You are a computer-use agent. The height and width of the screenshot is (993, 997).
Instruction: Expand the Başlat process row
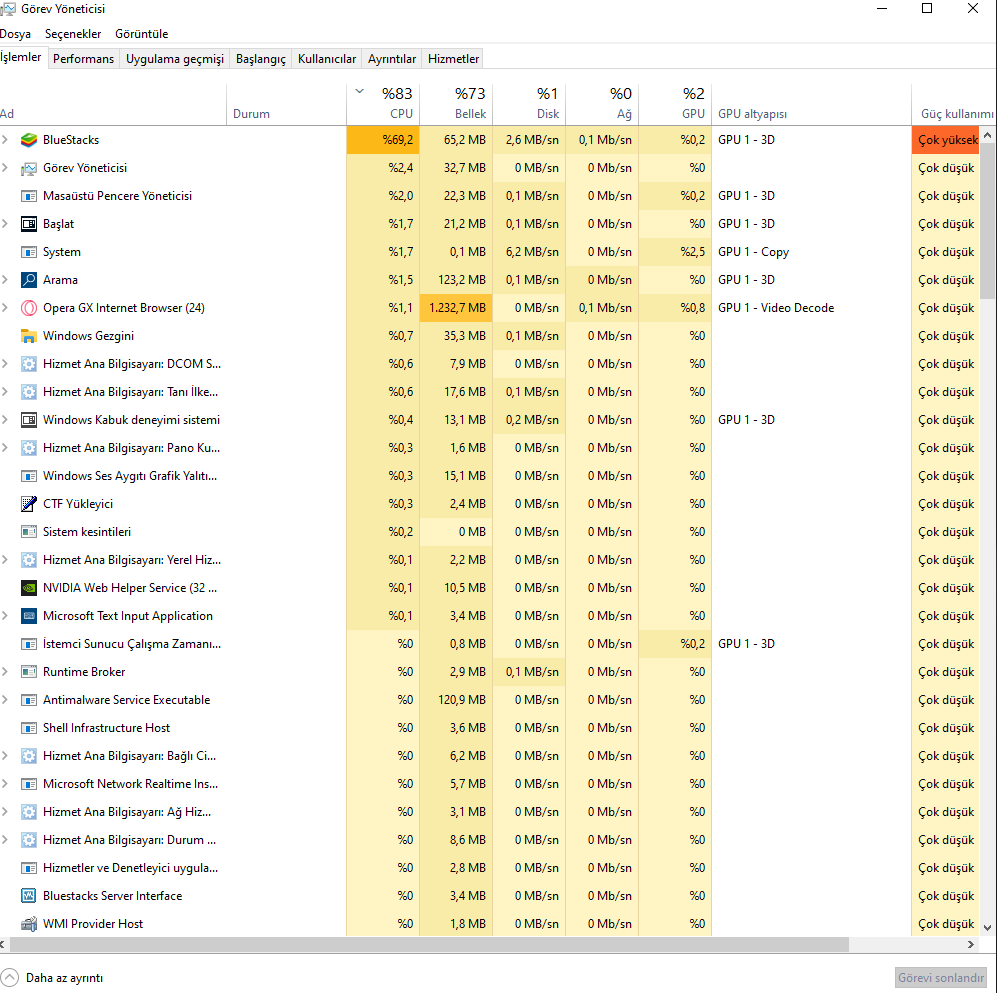coord(5,223)
